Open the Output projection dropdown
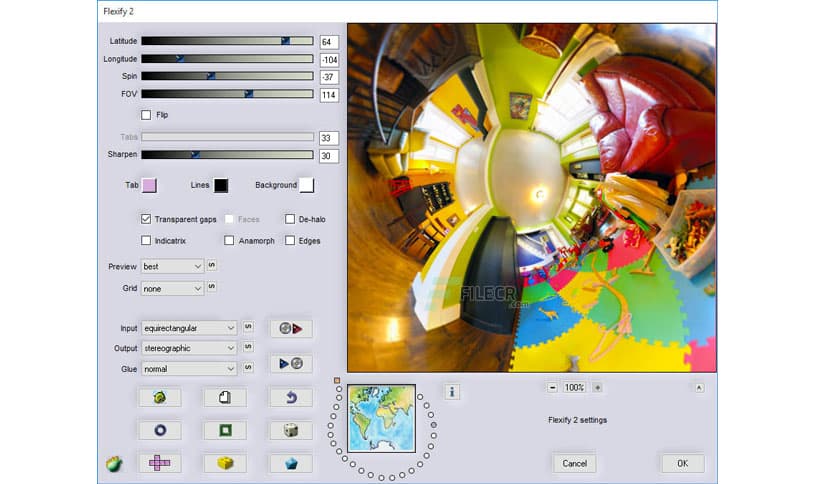Image resolution: width=836 pixels, height=484 pixels. [x=189, y=348]
